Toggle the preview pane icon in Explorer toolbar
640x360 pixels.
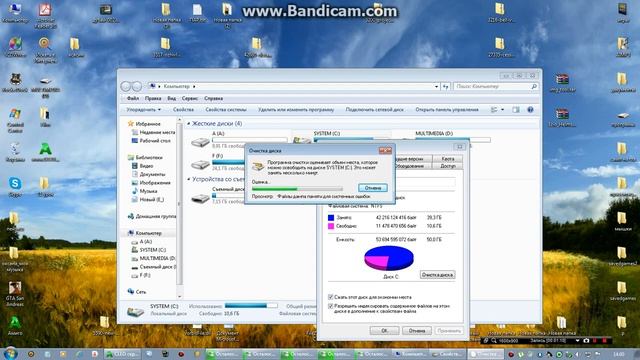[516, 109]
